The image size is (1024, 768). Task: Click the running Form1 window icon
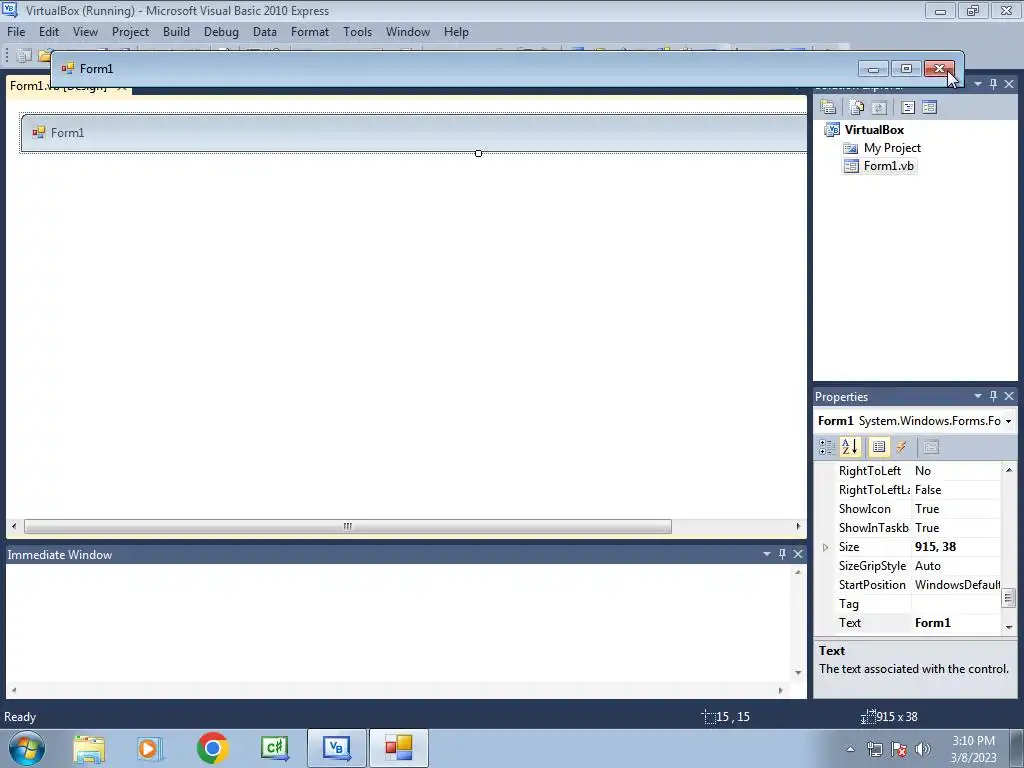pos(67,69)
